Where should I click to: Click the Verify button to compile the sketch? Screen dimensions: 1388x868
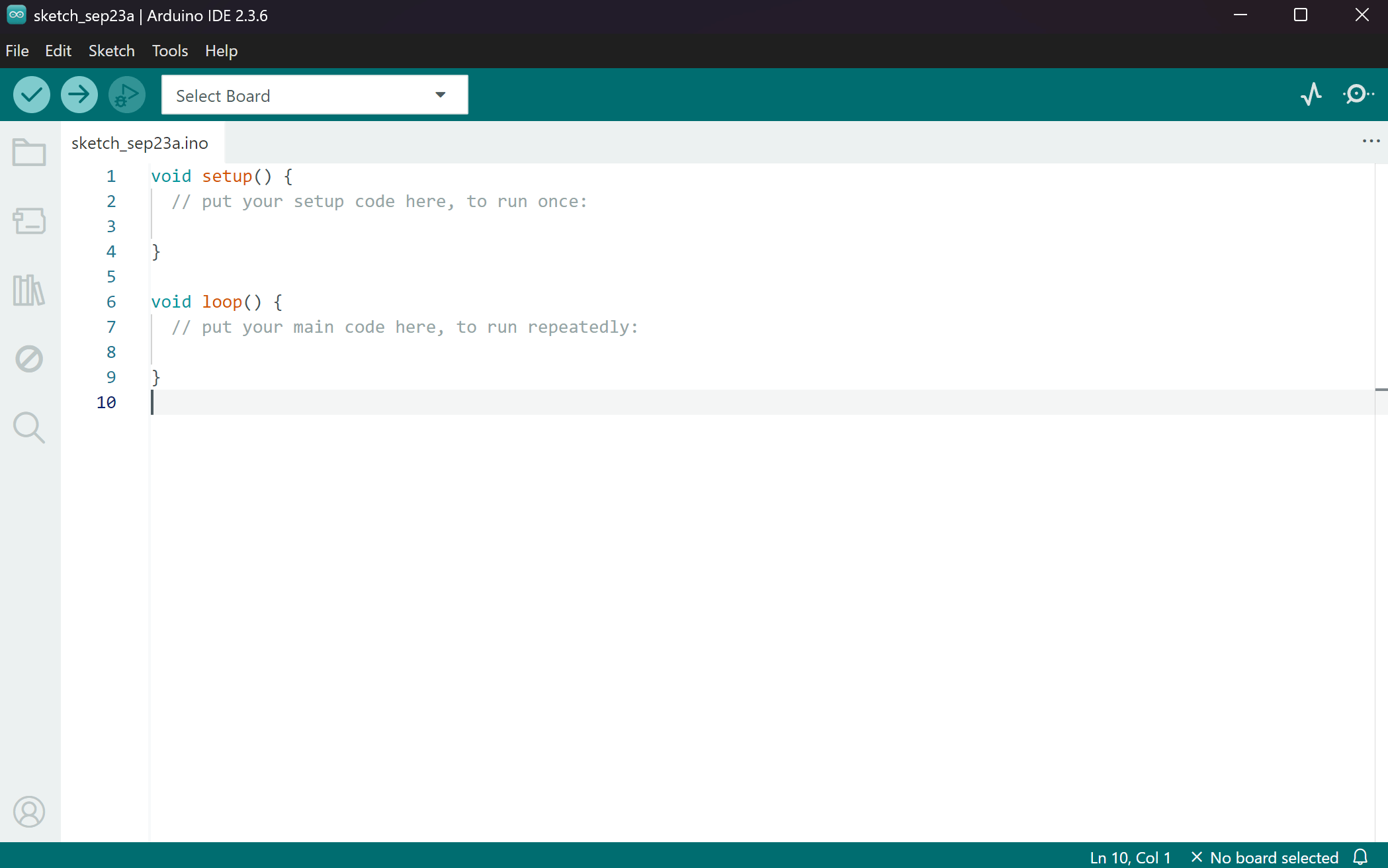point(31,94)
